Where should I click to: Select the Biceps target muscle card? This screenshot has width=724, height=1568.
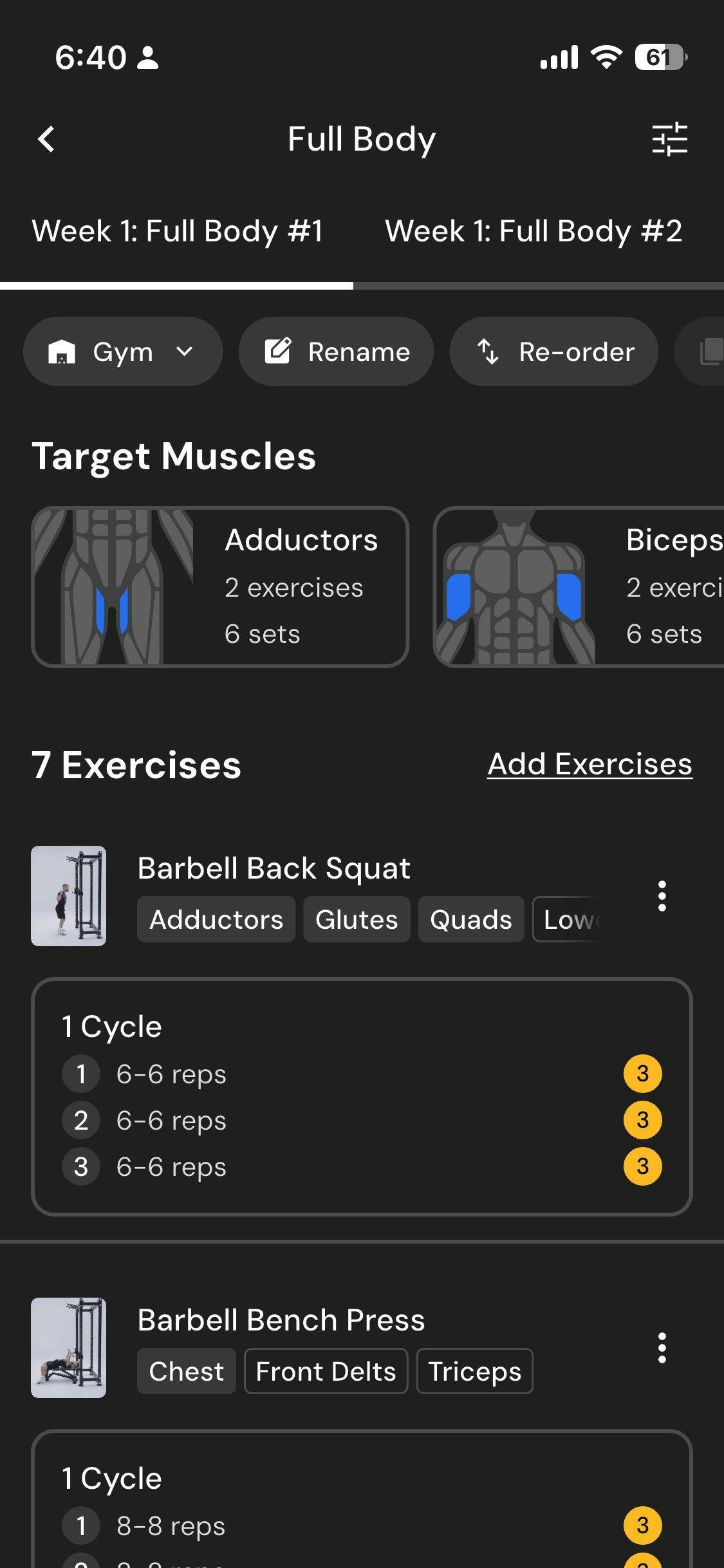pos(579,587)
